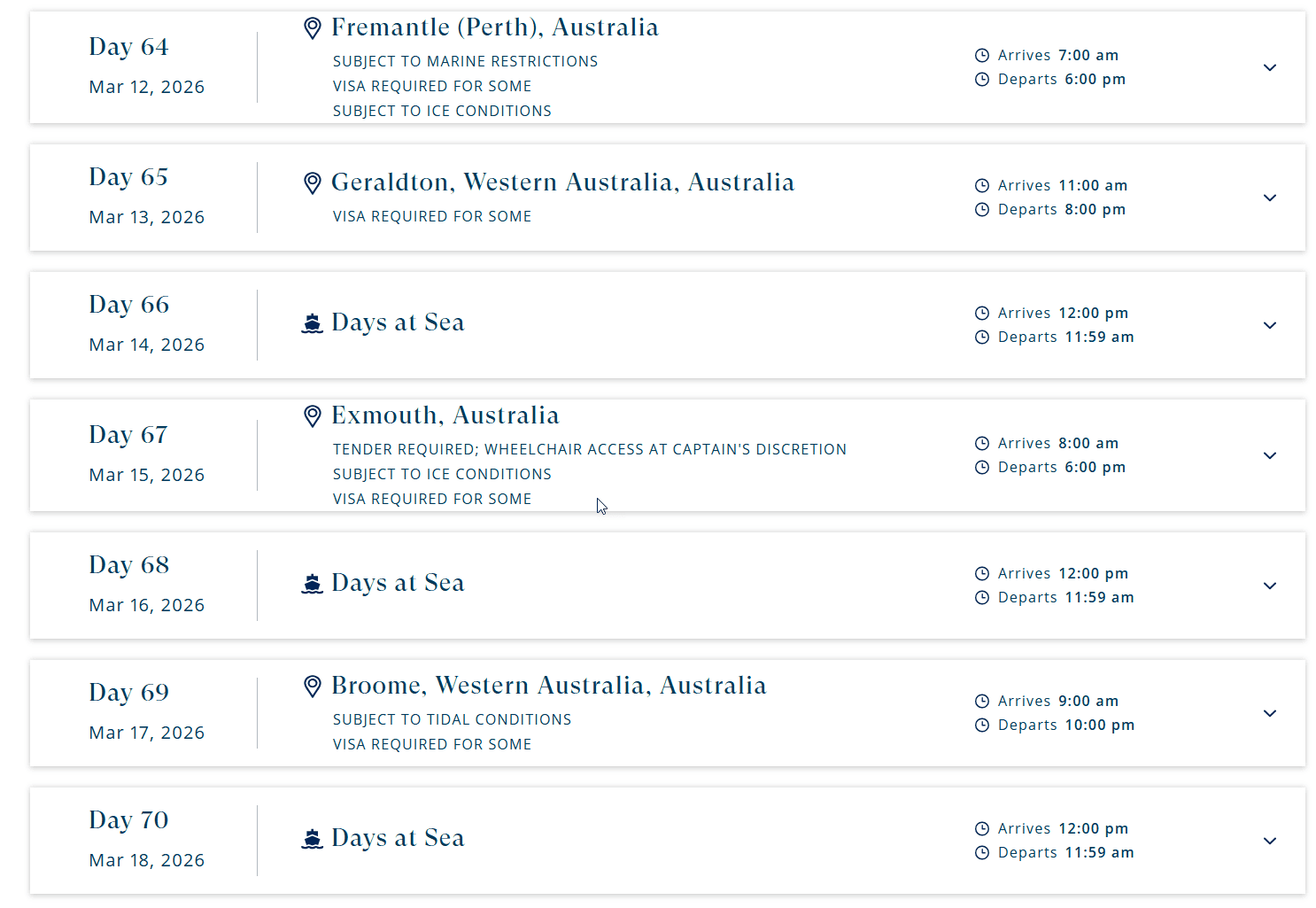Image resolution: width=1316 pixels, height=908 pixels.
Task: Expand the Day 70 Days at Sea chevron
Action: tap(1270, 841)
